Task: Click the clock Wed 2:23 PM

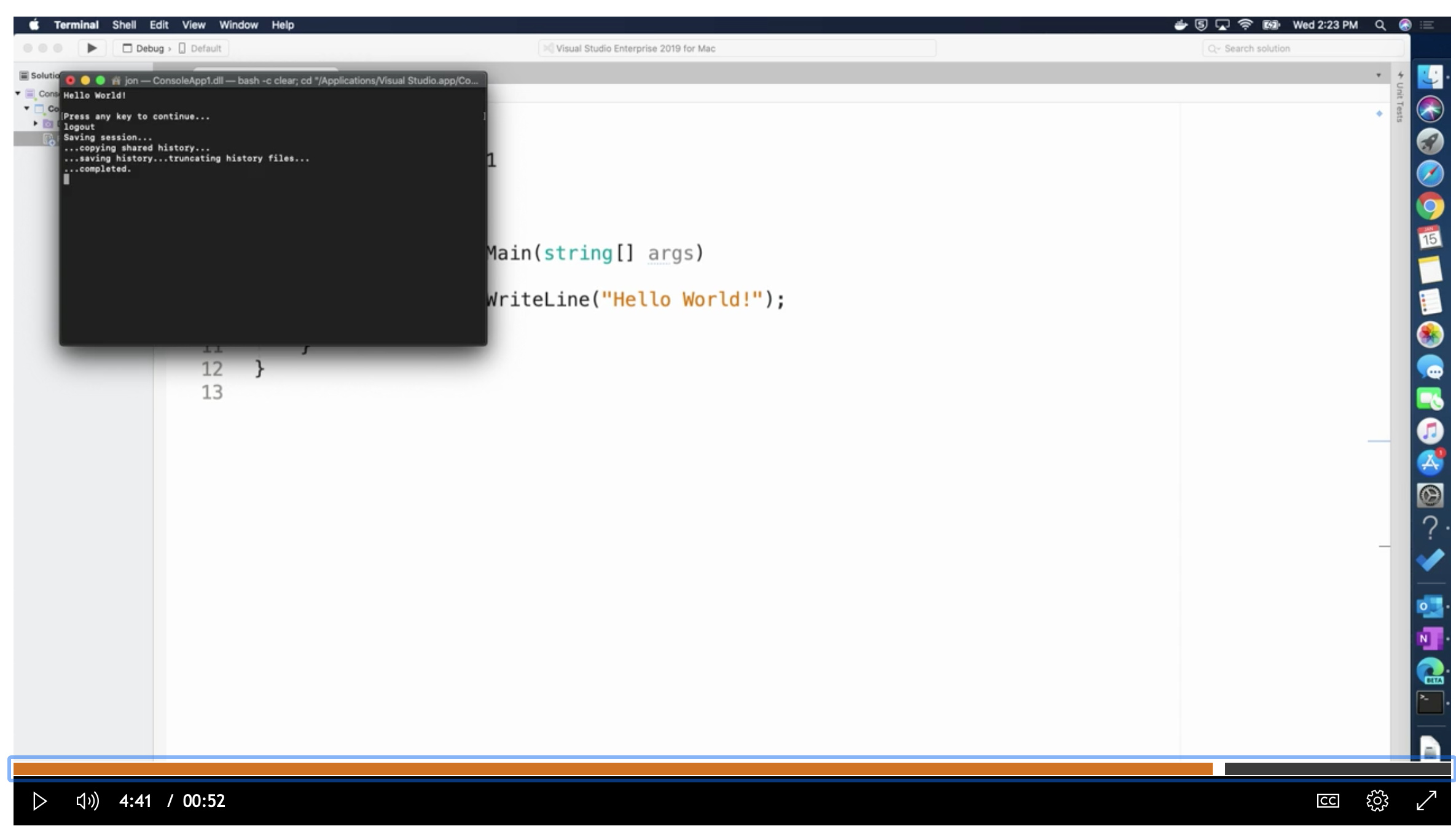Action: point(1325,25)
